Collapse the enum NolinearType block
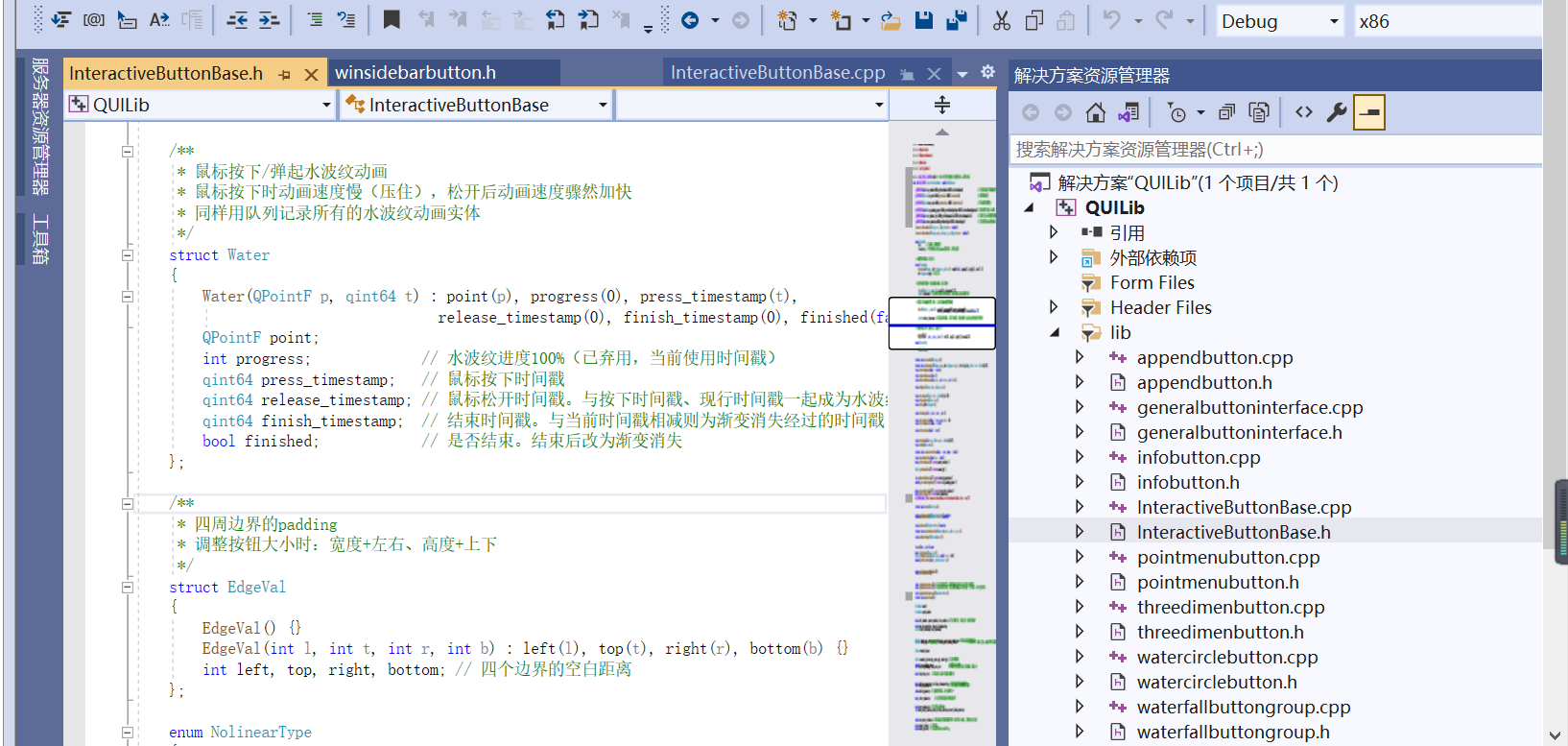 tap(127, 733)
